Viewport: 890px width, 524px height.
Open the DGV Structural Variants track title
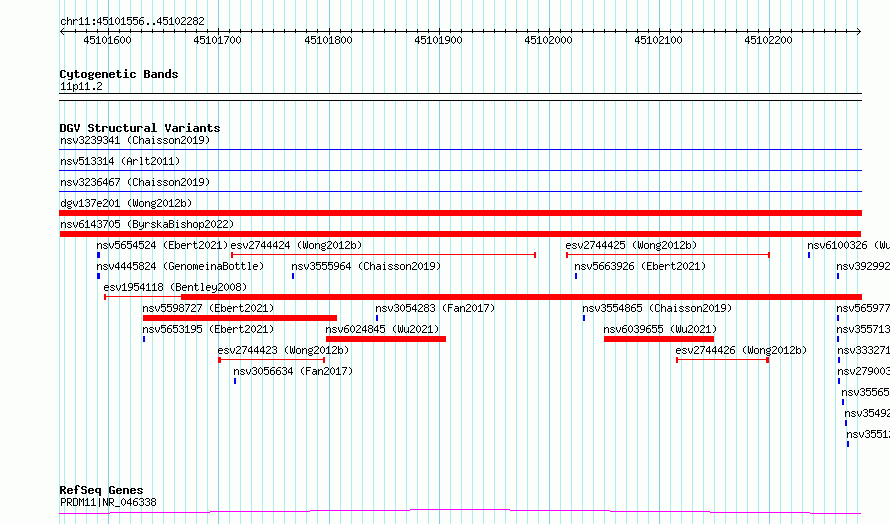[140, 128]
